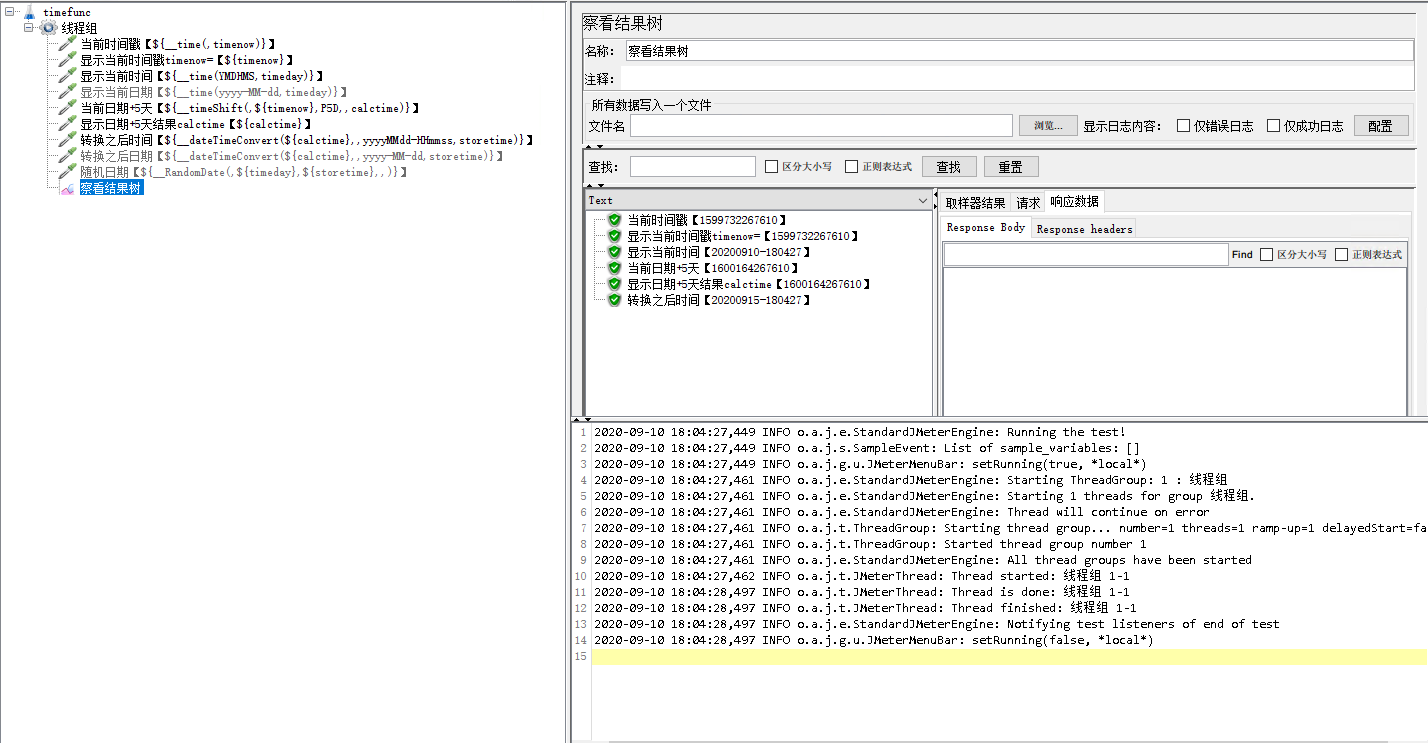This screenshot has width=1428, height=743.
Task: Click the sampler icon beside 随机日期
Action: point(67,172)
